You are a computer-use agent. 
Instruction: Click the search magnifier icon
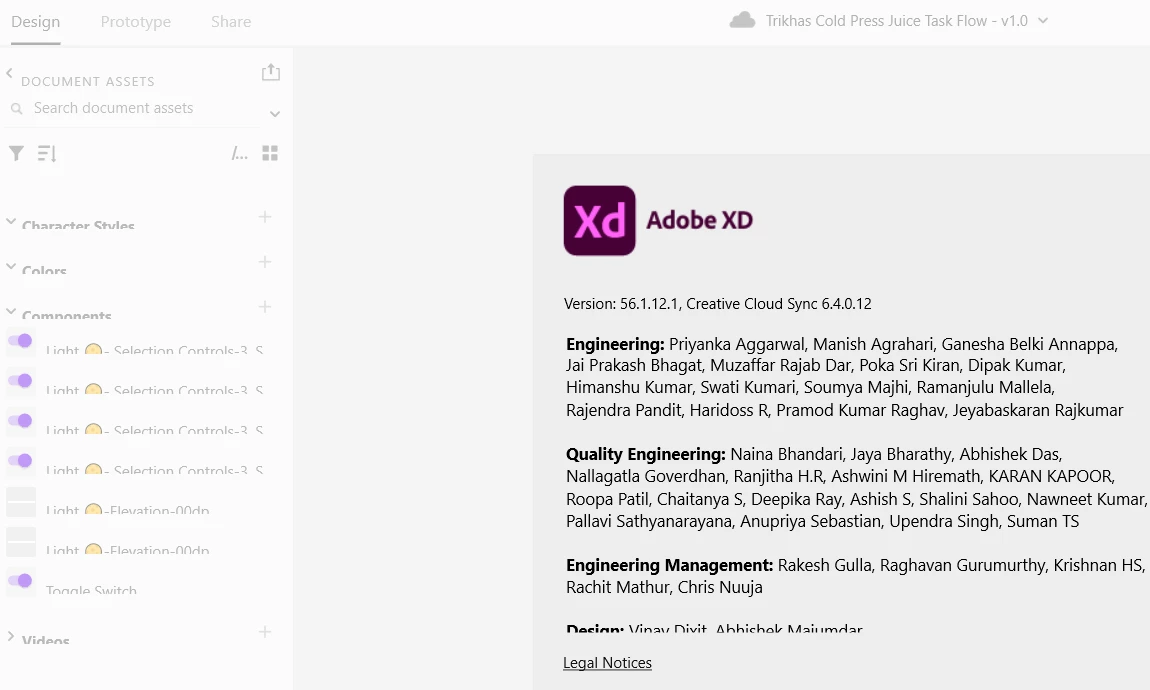click(x=16, y=109)
